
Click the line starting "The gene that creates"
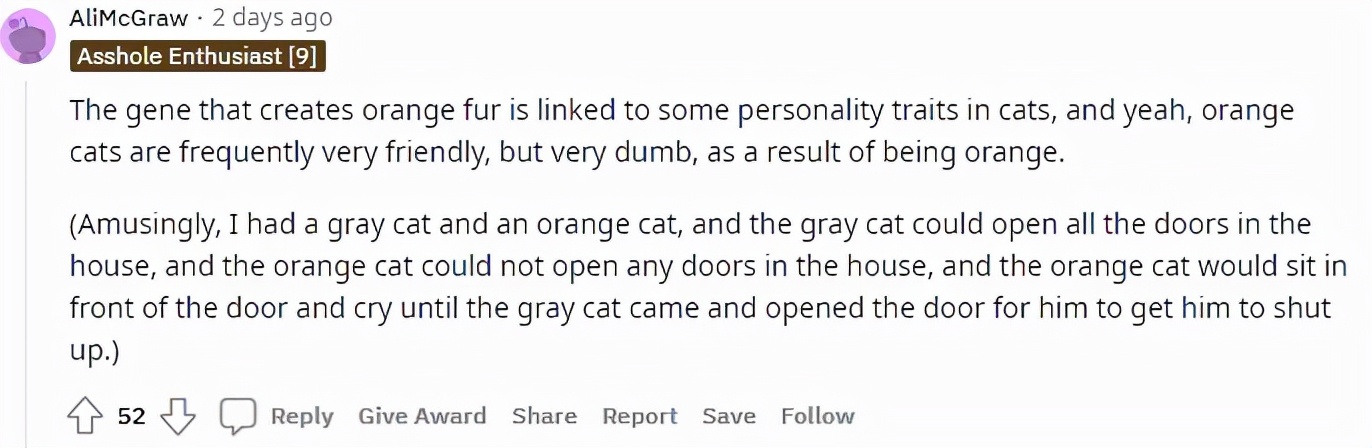pos(682,110)
